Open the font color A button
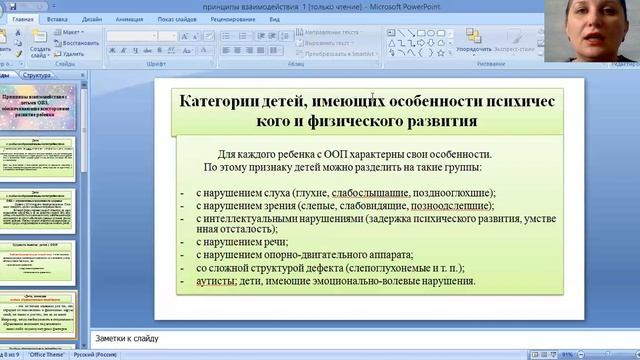The height and width of the screenshot is (360, 640). (x=204, y=51)
